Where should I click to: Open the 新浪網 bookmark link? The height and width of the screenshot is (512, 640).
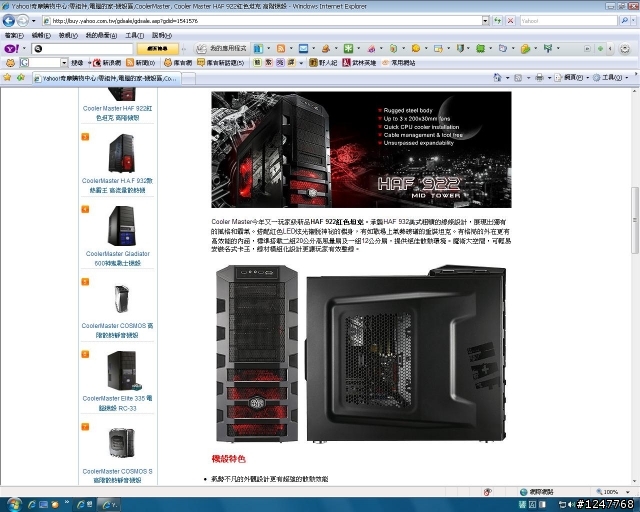[107, 63]
